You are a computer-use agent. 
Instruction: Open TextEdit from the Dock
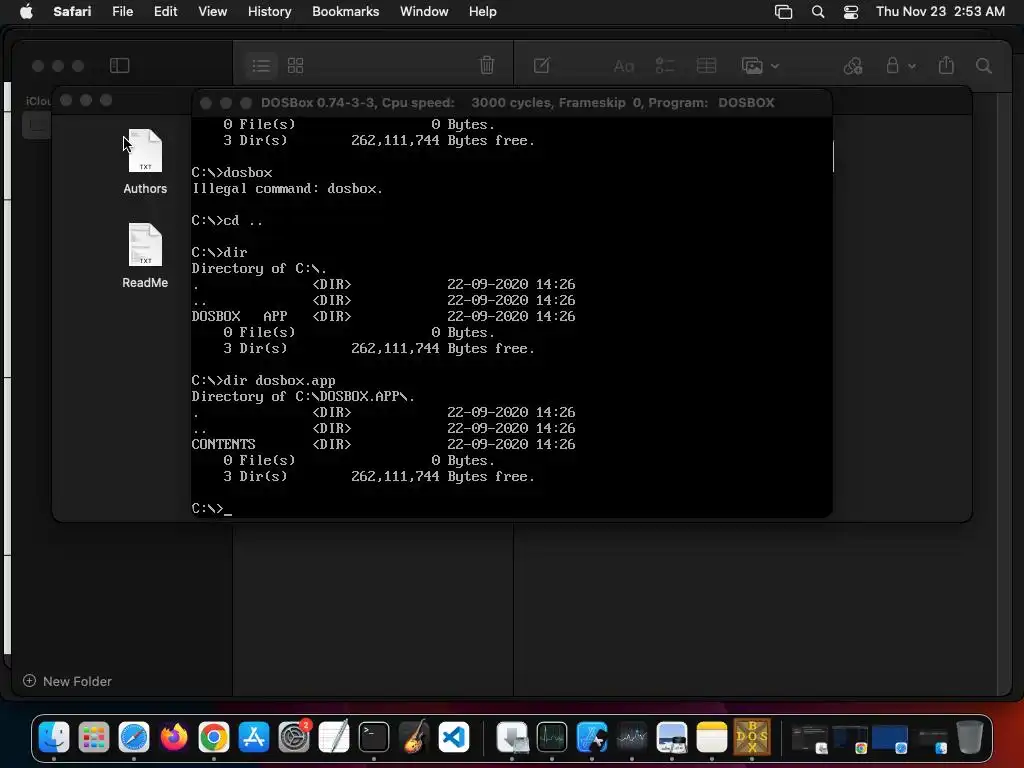[334, 737]
